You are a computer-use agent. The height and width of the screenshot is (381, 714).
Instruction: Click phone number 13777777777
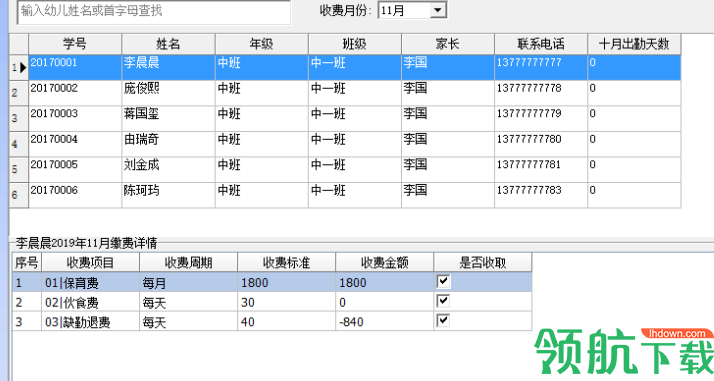tap(541, 68)
